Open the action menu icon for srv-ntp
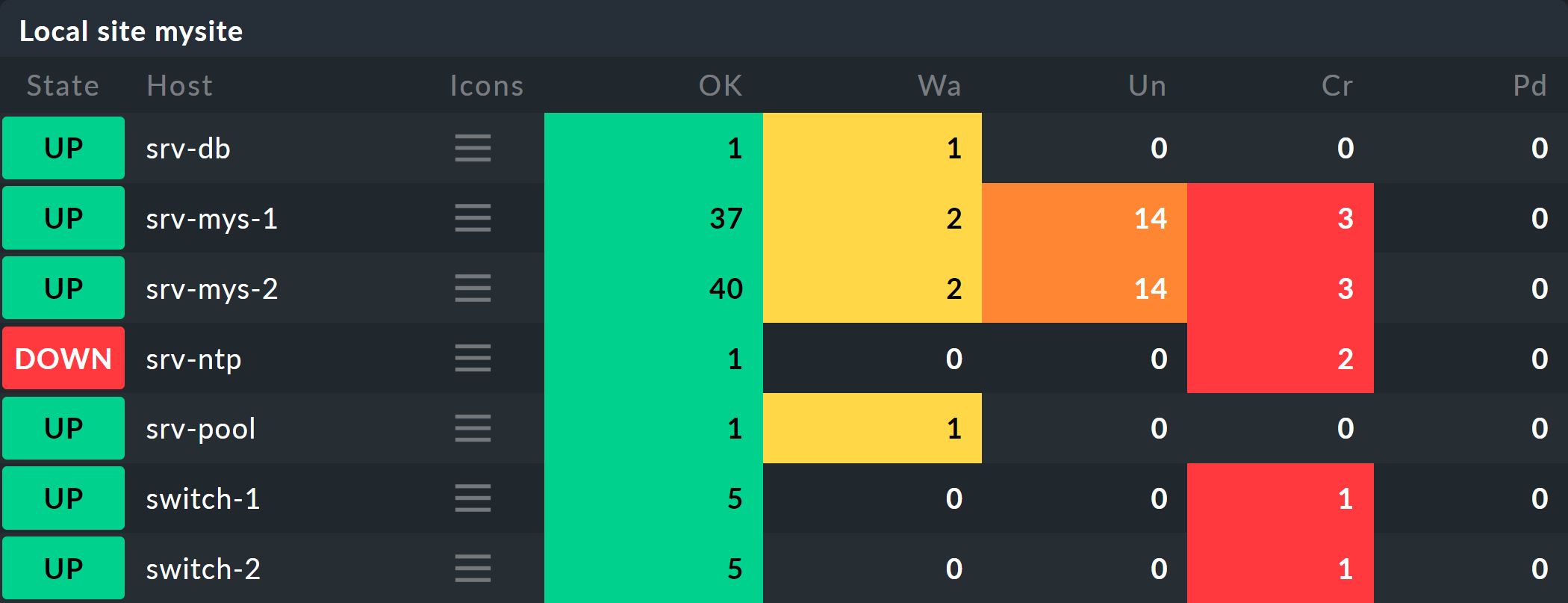Image resolution: width=1568 pixels, height=603 pixels. 473,359
